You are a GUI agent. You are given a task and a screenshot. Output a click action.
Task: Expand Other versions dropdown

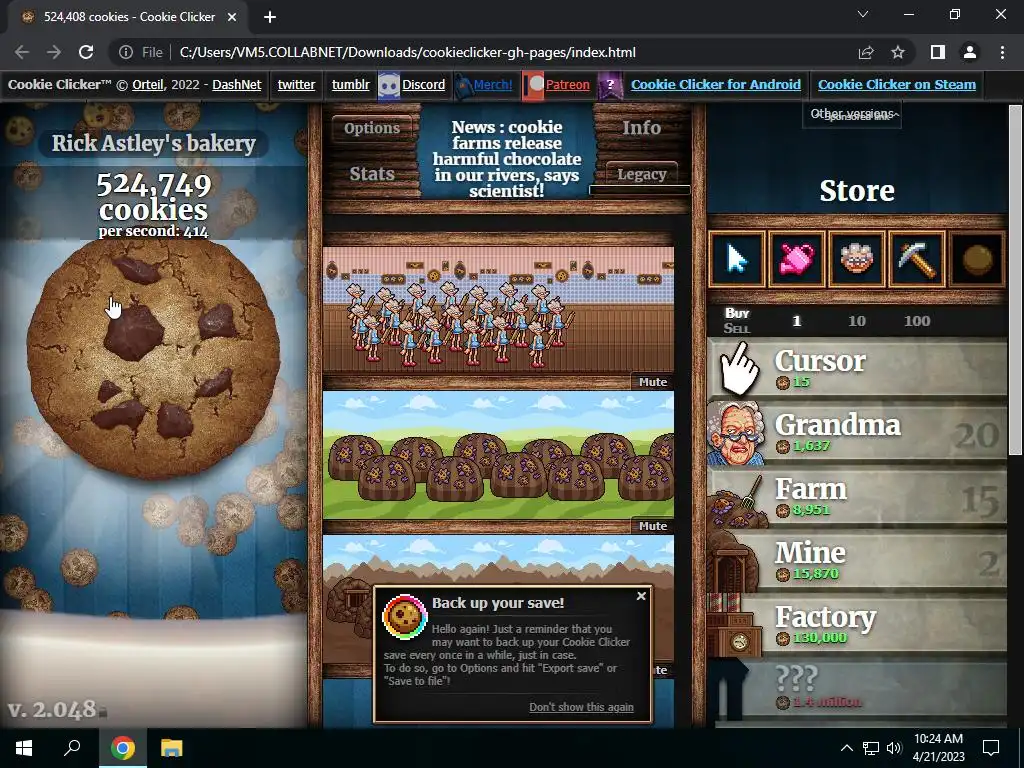tap(852, 114)
